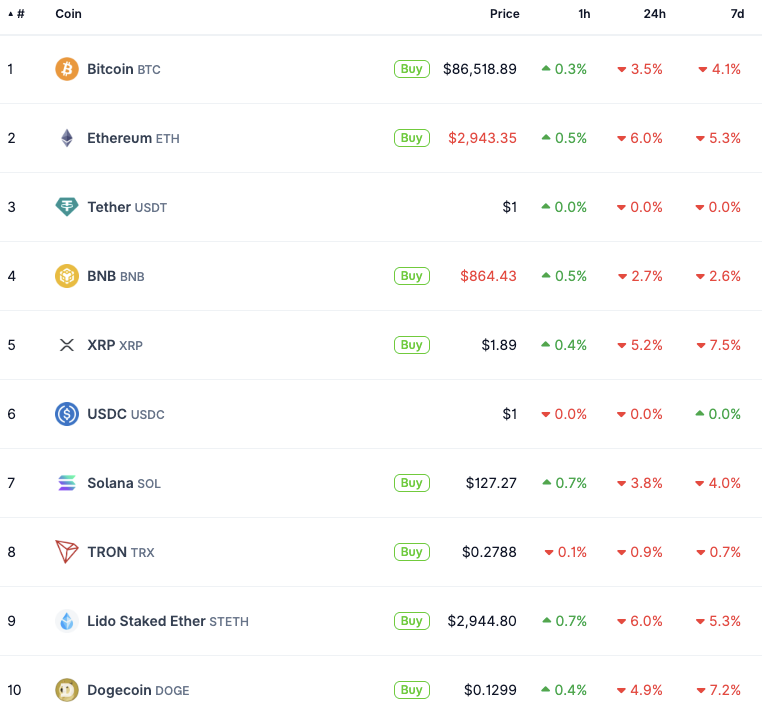Sort by the 7d change column header

point(737,14)
